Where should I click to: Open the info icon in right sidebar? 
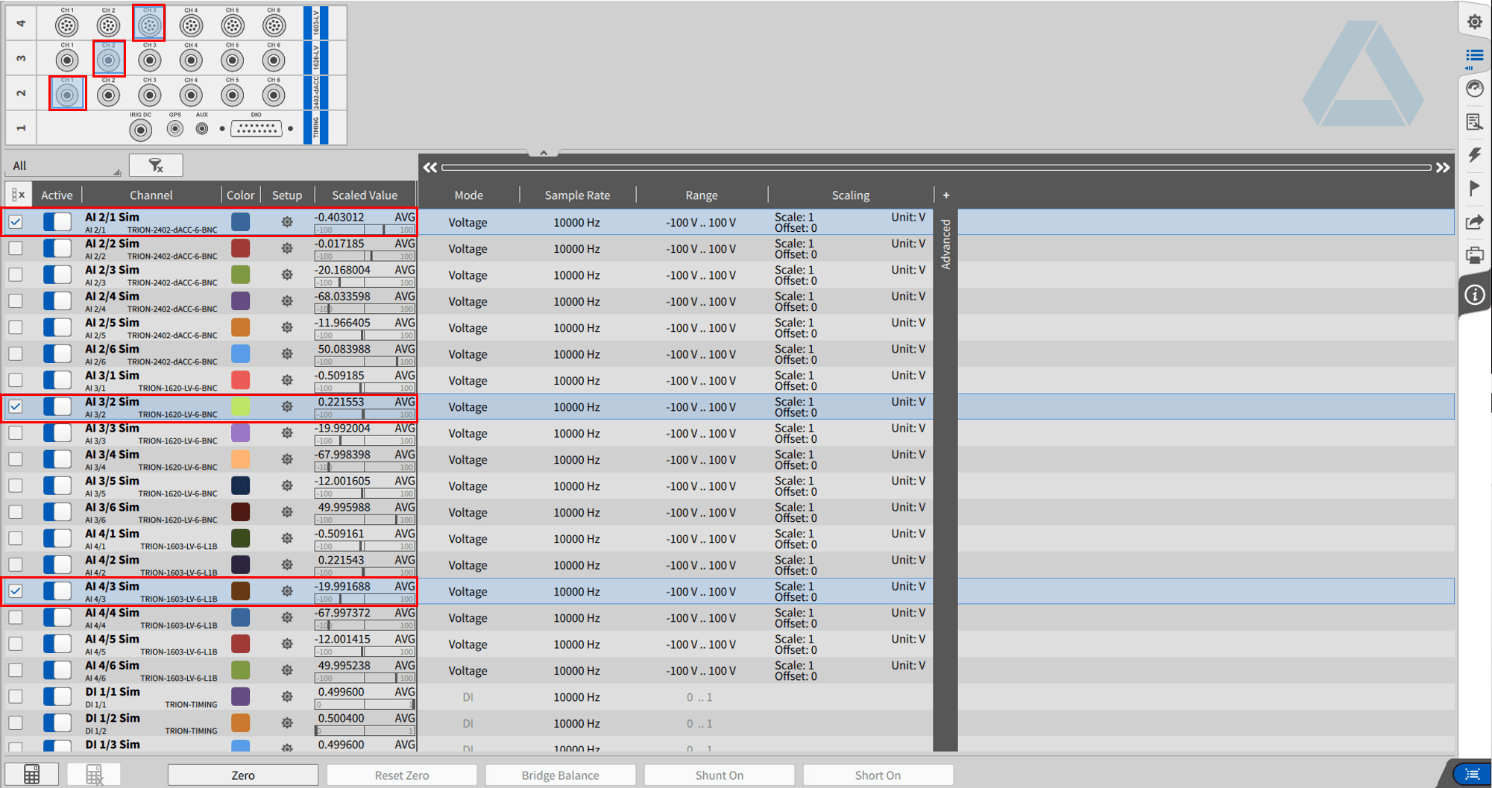pyautogui.click(x=1474, y=294)
